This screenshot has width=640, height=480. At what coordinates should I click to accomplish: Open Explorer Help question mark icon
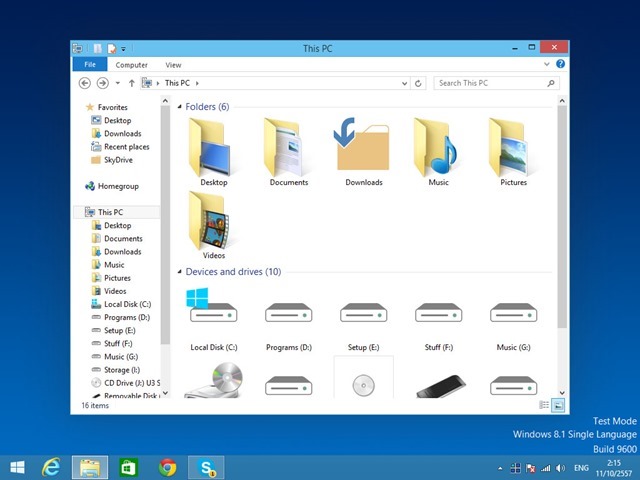click(560, 64)
